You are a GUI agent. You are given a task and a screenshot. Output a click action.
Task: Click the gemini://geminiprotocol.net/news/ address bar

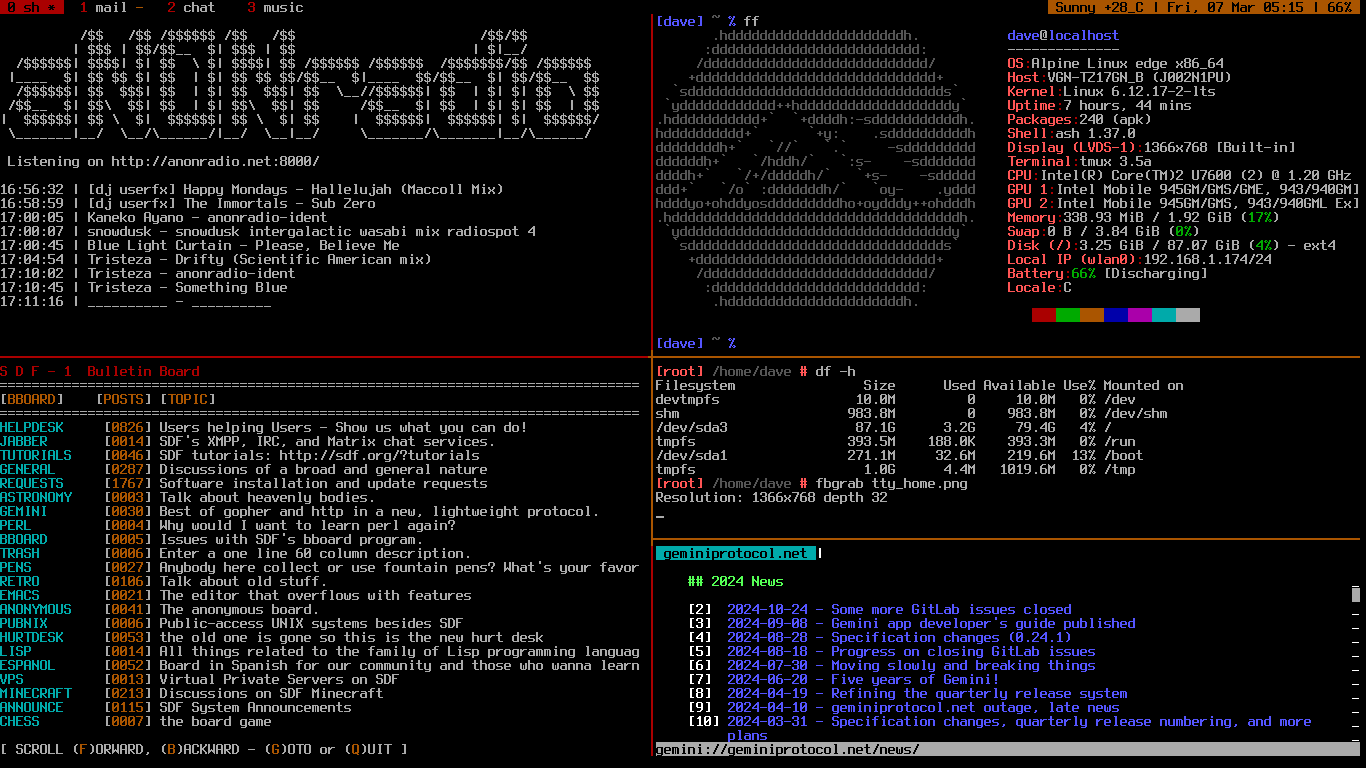pyautogui.click(x=787, y=749)
